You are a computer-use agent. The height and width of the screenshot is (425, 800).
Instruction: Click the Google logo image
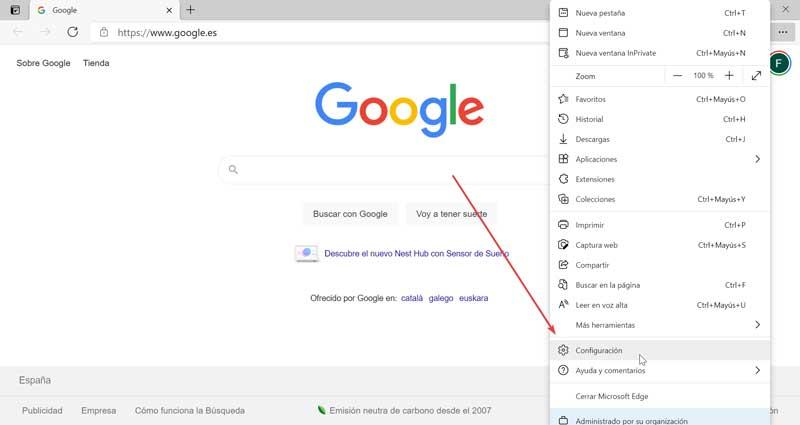pos(399,109)
